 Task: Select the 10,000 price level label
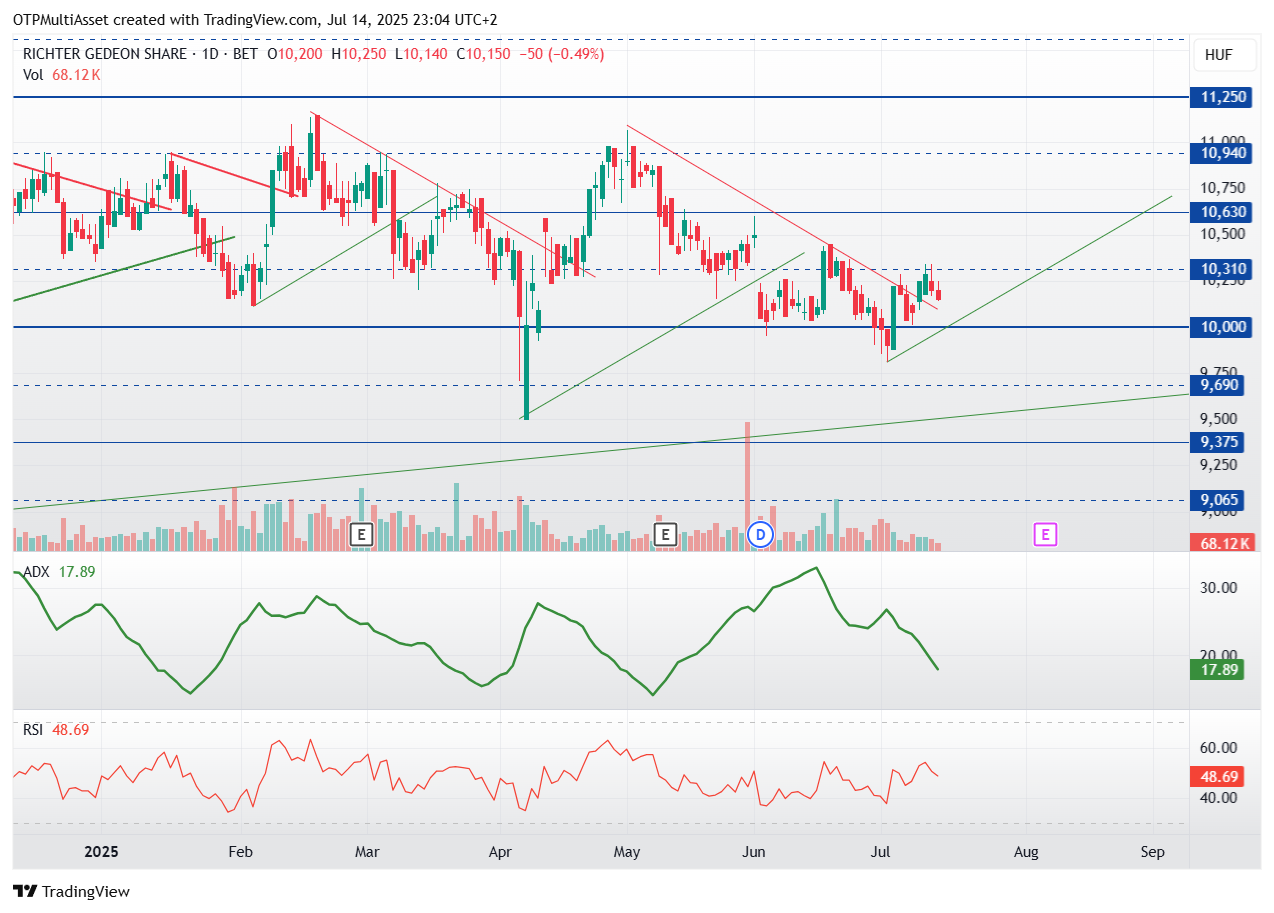(1221, 327)
